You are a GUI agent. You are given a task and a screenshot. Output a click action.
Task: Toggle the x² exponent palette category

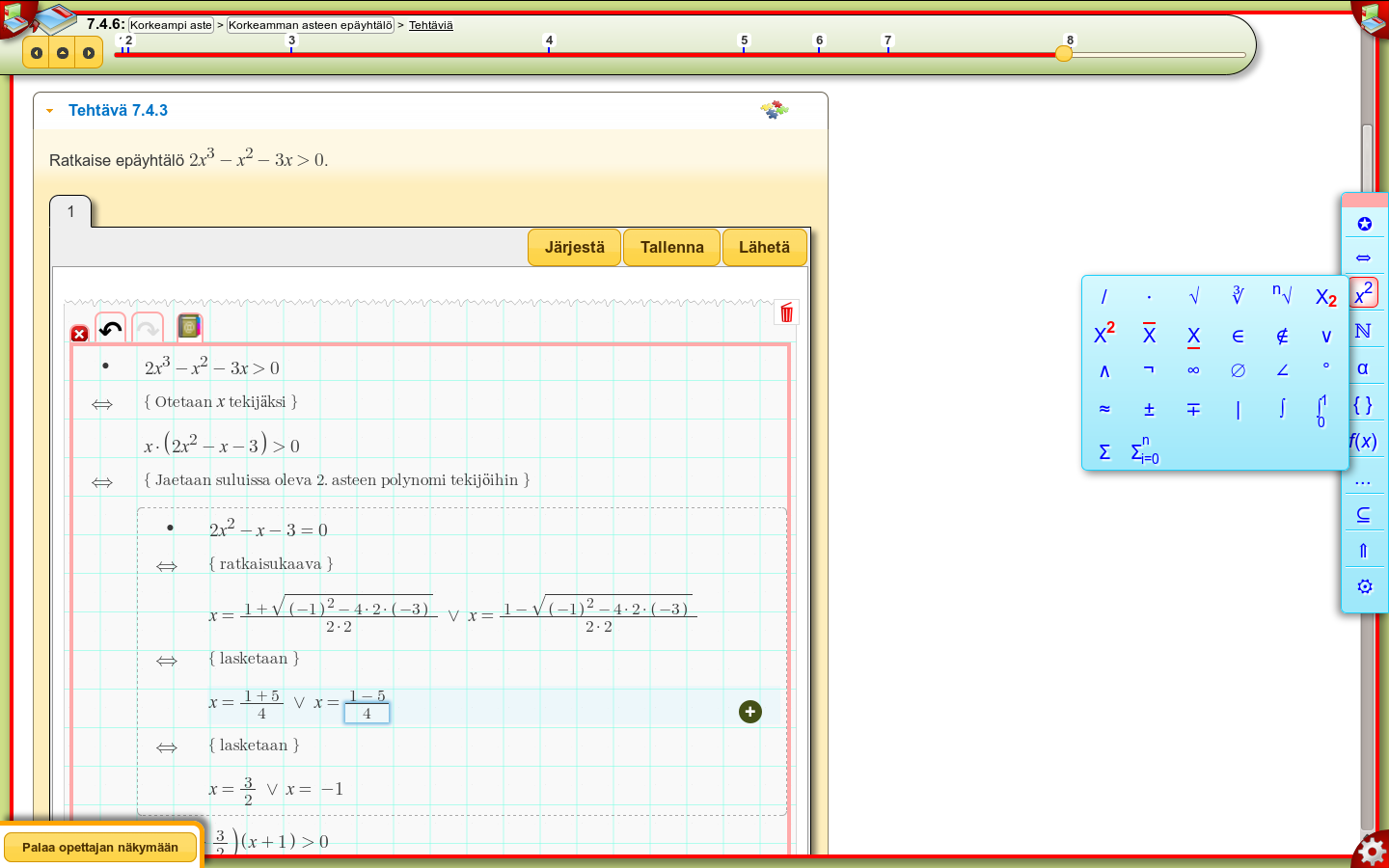tap(1364, 294)
